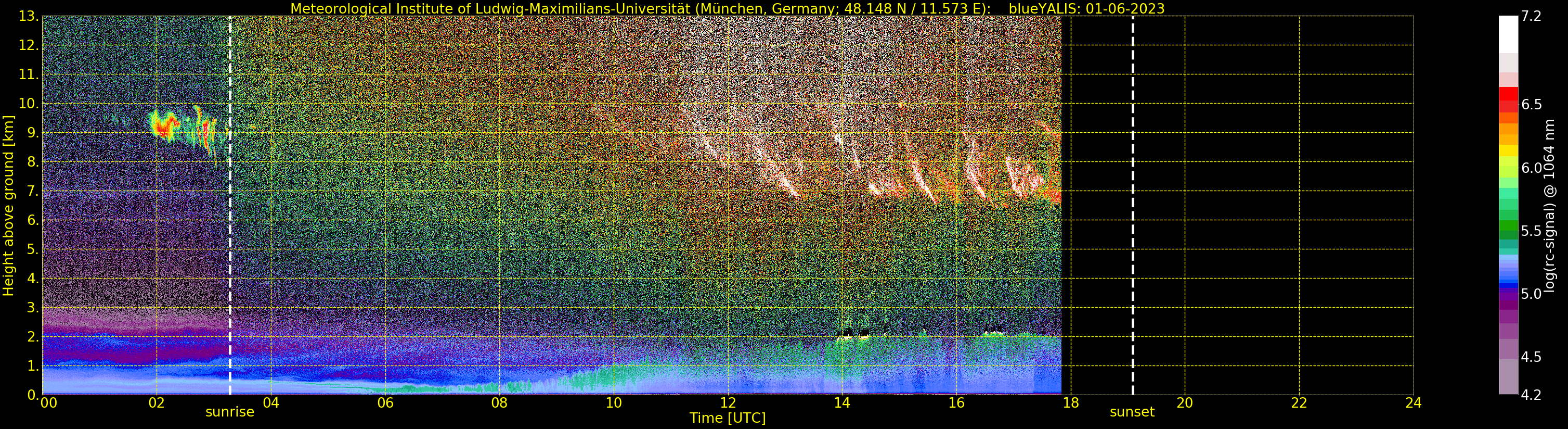This screenshot has width=1568, height=429.
Task: Click the 'sunset' label below the axis
Action: coord(1132,412)
